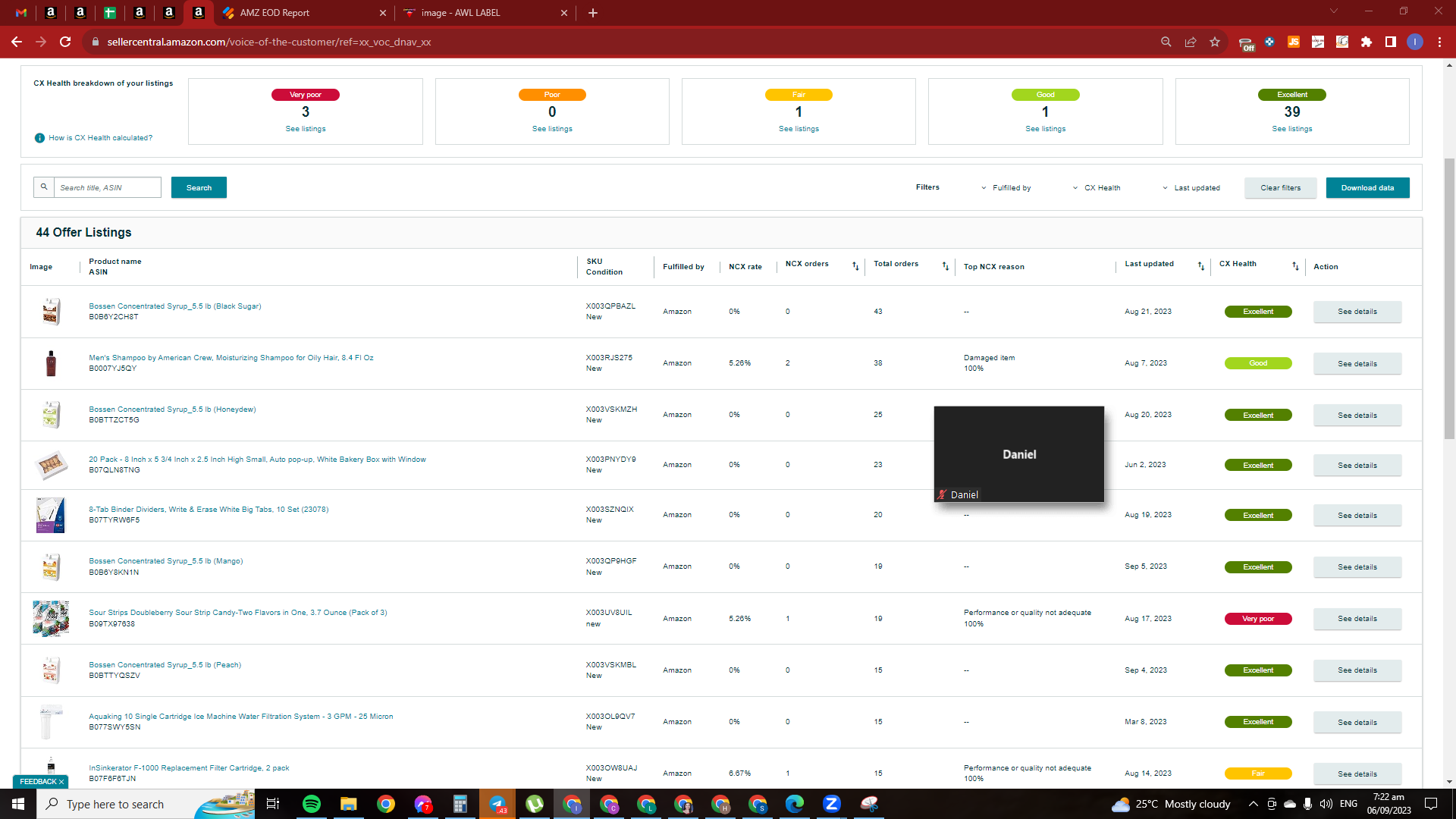The width and height of the screenshot is (1456, 819).
Task: See listings under Excellent
Action: click(1292, 129)
